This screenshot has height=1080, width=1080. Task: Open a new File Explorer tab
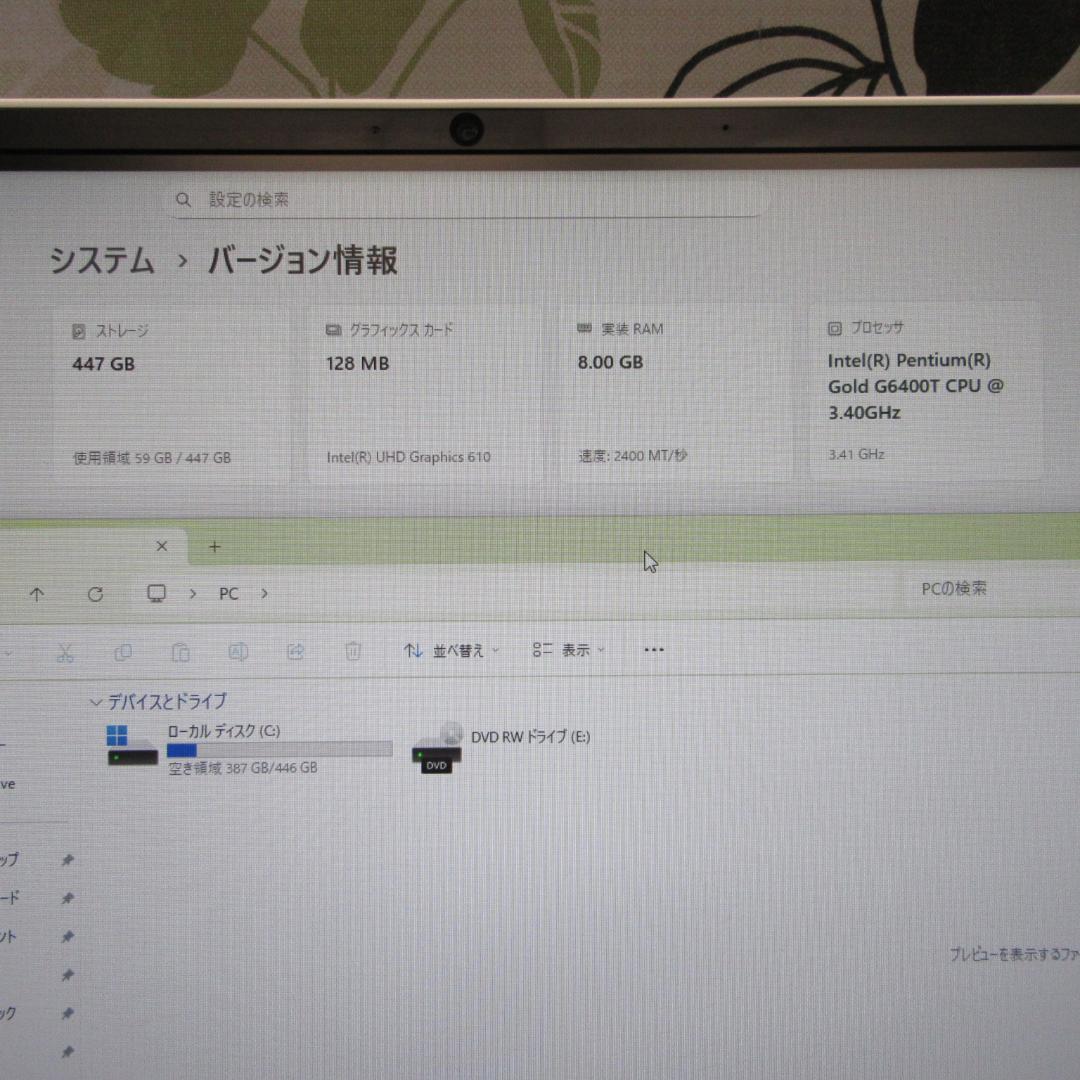[x=214, y=546]
